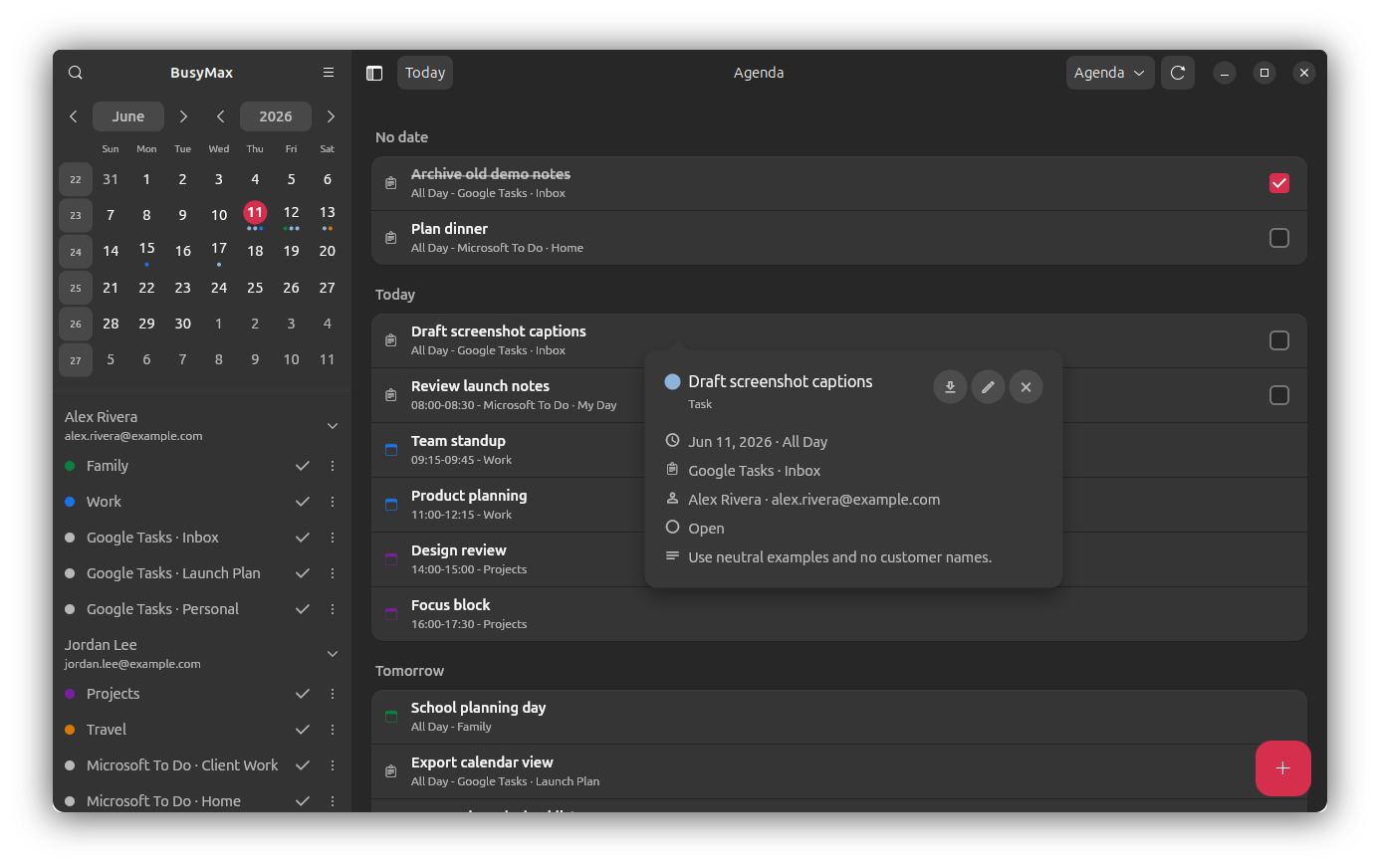Collapse Alex Rivera account section
Viewport: 1380px width, 868px height.
[x=333, y=426]
